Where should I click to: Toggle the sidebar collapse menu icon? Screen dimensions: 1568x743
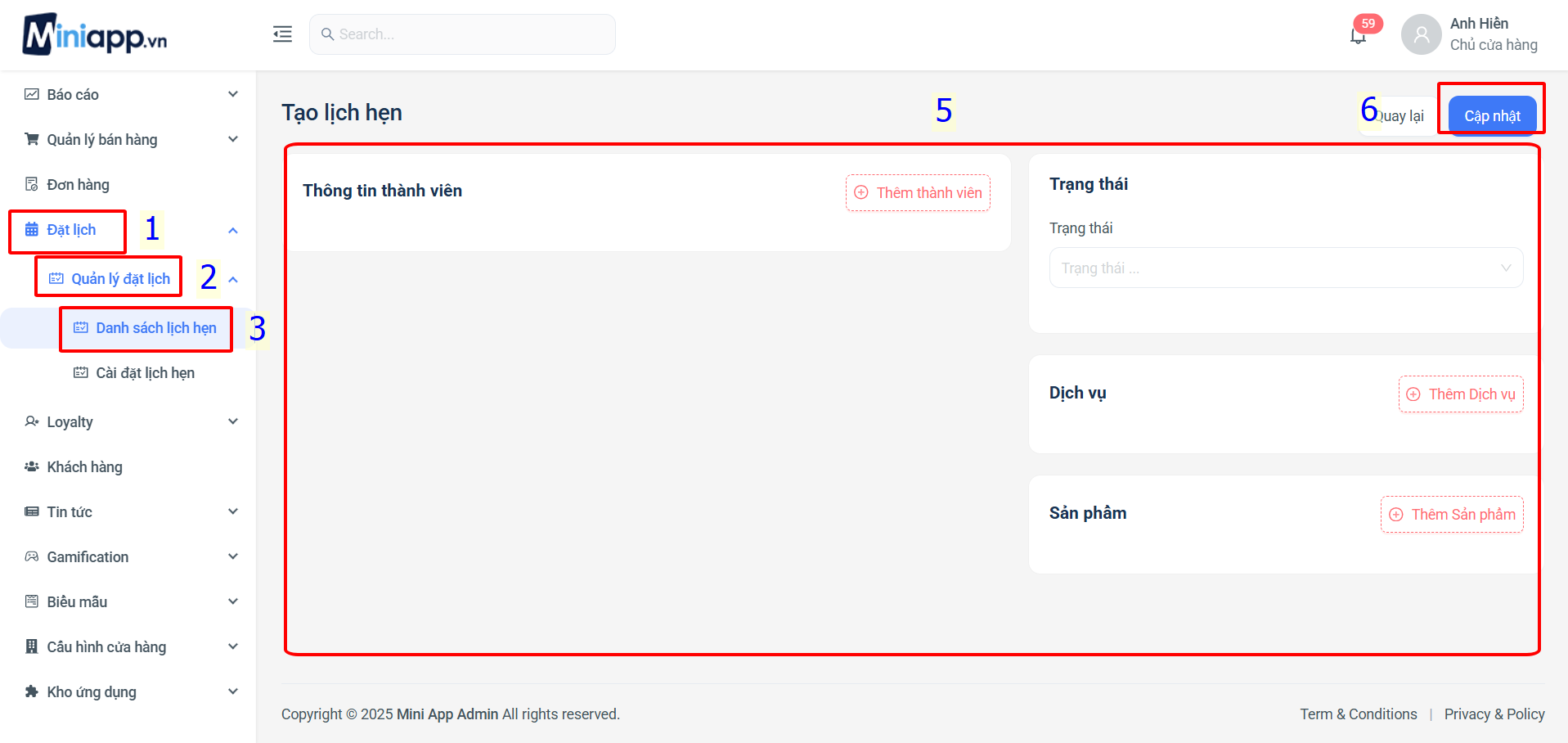[282, 34]
